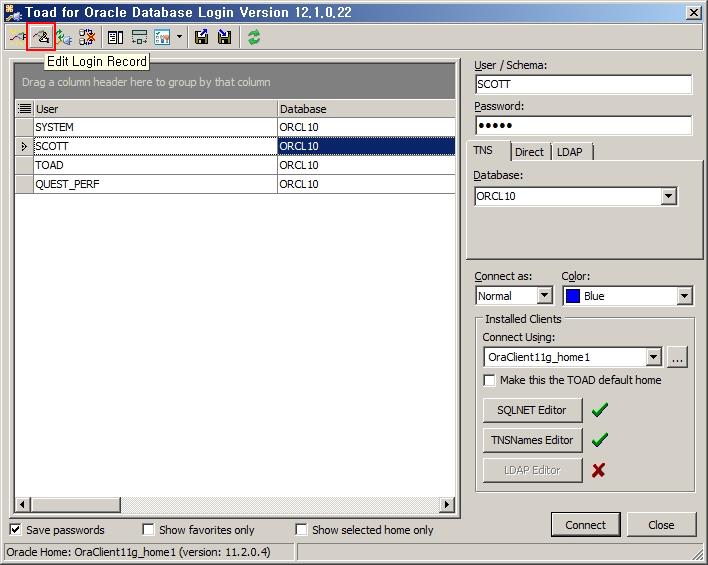
Task: Check Make this the TOAD default home
Action: point(489,380)
